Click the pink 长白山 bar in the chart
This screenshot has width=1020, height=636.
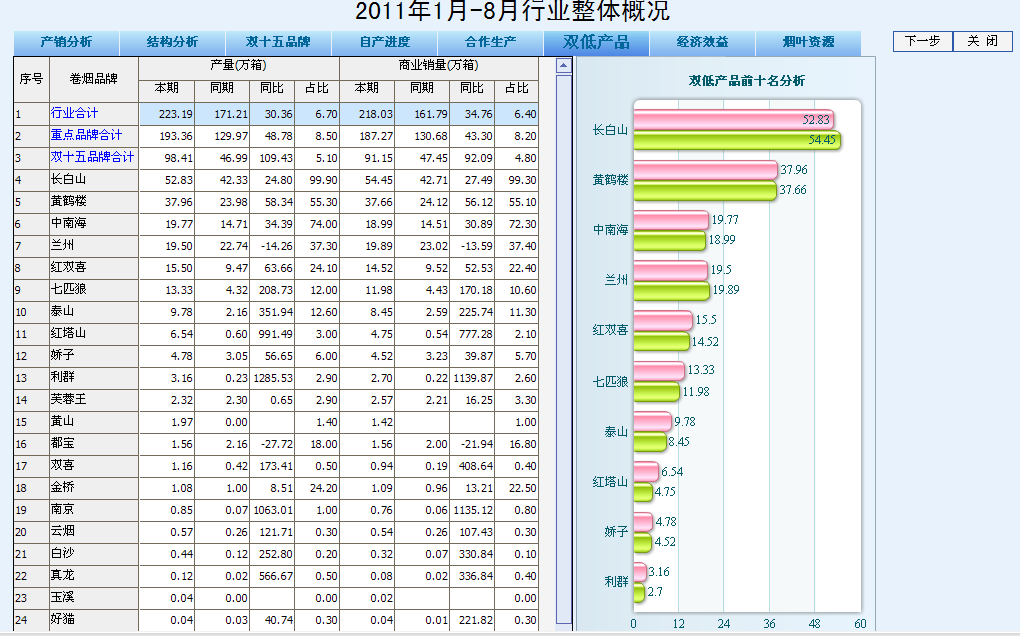tap(733, 120)
